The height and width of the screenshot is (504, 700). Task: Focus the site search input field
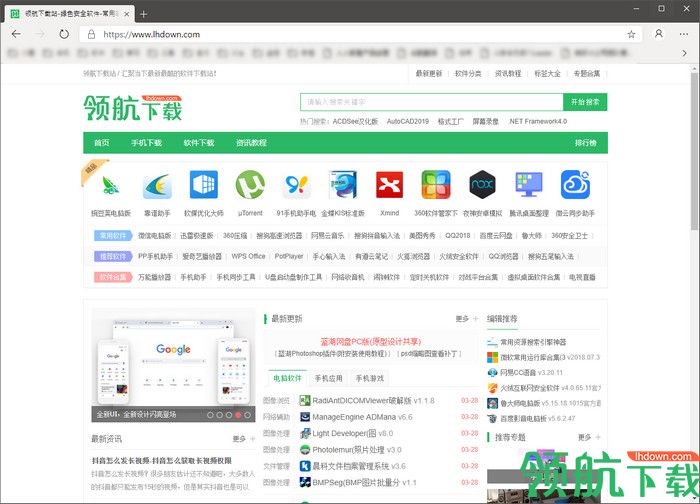coord(432,102)
